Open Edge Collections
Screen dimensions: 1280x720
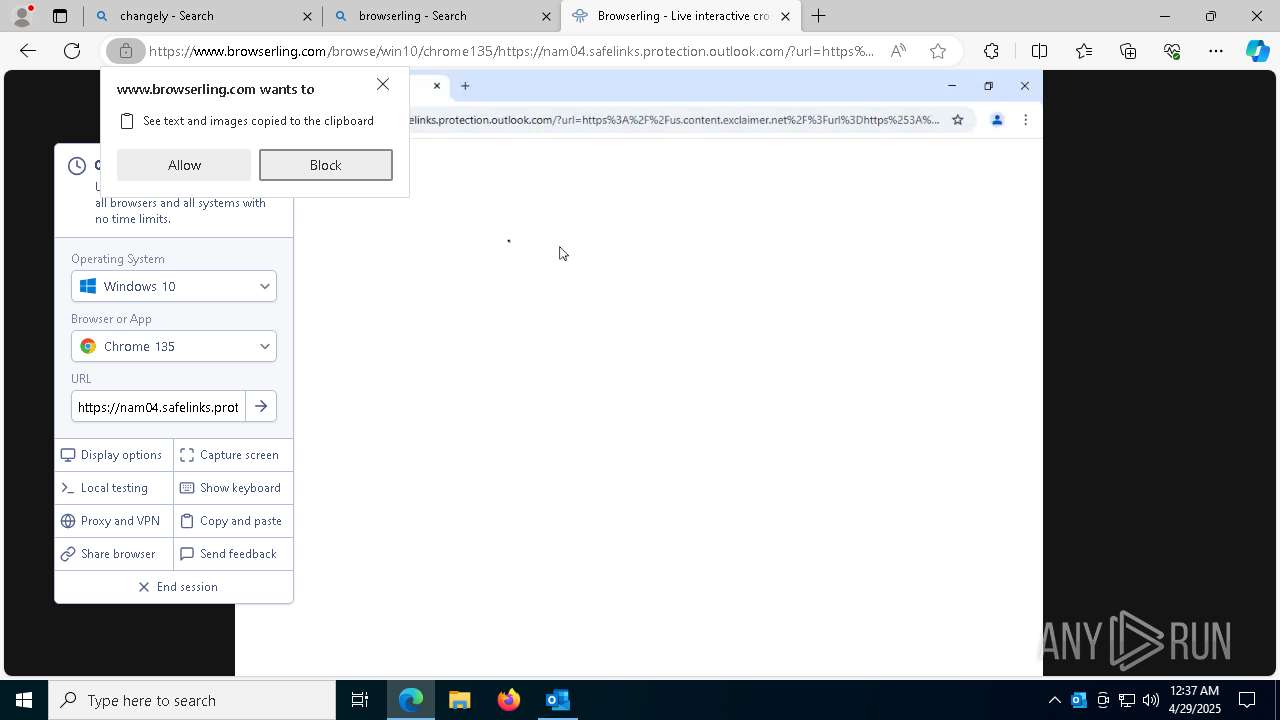click(x=1128, y=51)
